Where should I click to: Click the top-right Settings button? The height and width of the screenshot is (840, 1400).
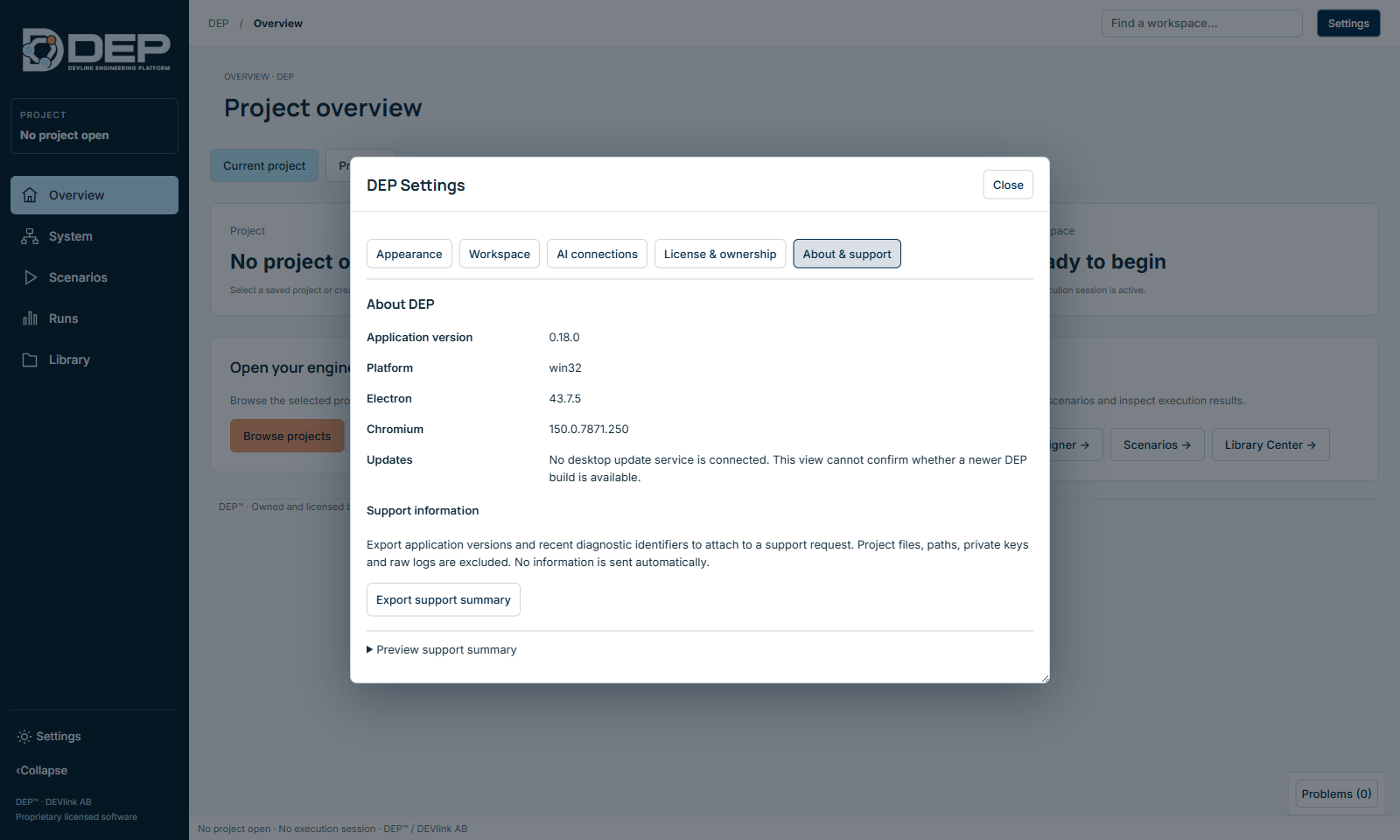(x=1348, y=24)
